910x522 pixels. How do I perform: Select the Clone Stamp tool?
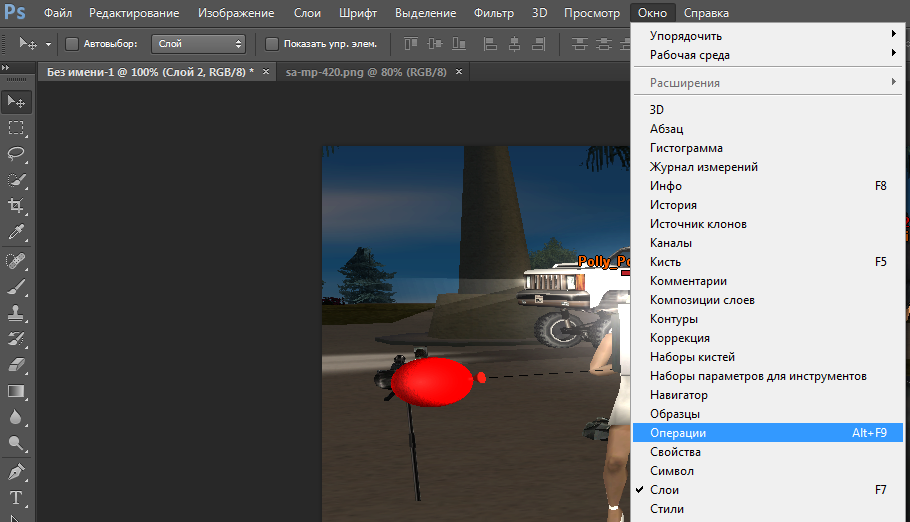click(16, 313)
